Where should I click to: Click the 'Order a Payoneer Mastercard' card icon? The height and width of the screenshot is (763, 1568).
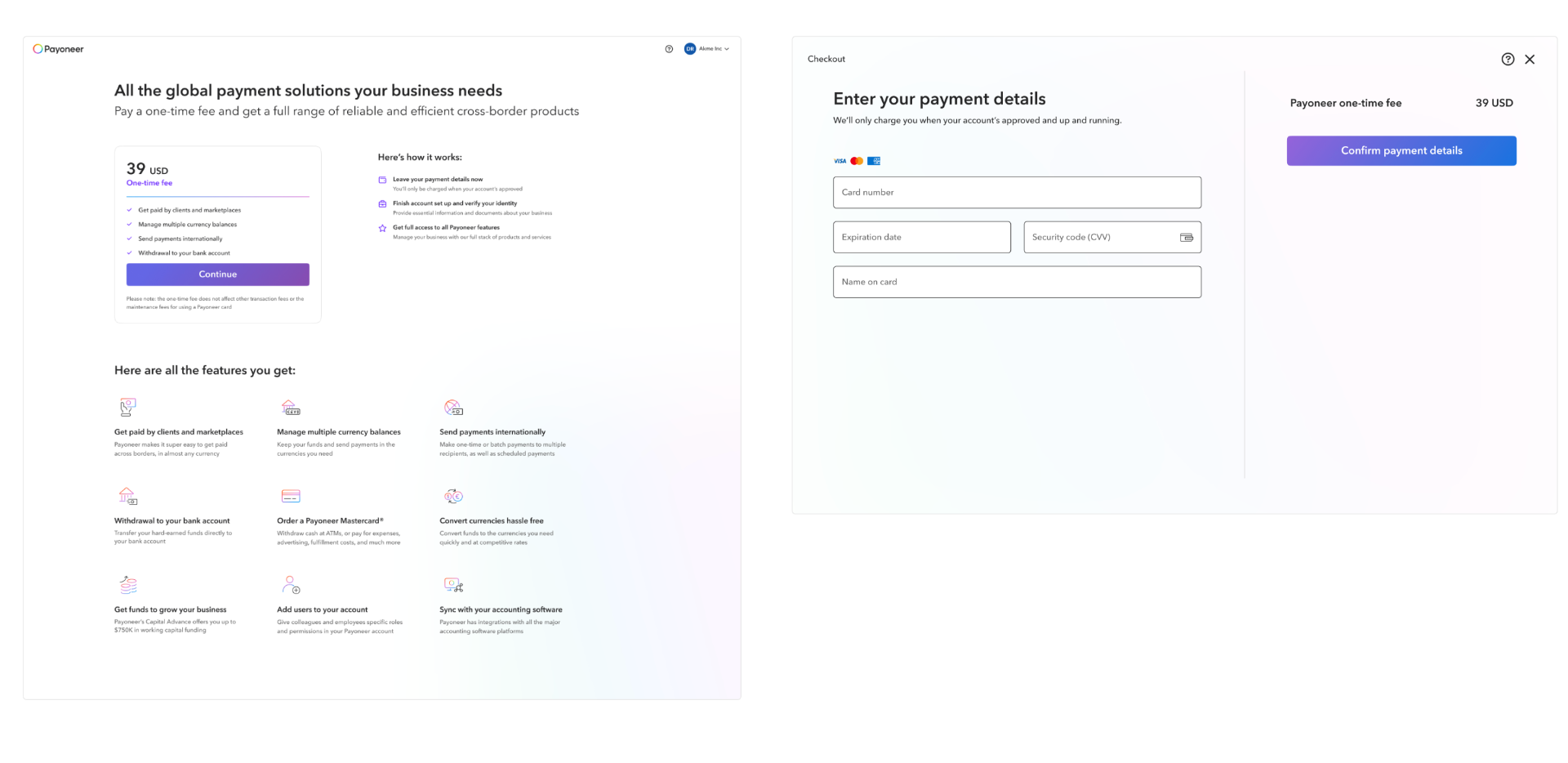click(x=291, y=496)
